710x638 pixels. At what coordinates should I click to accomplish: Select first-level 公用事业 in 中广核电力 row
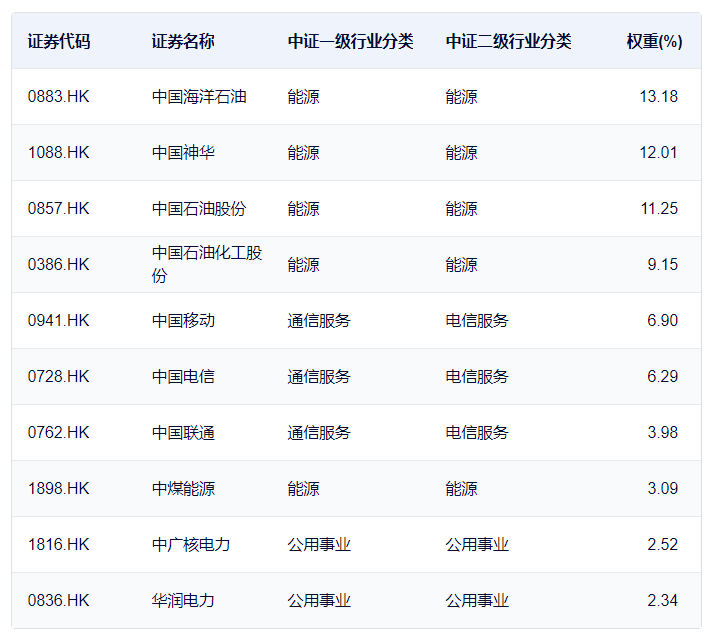pos(319,544)
